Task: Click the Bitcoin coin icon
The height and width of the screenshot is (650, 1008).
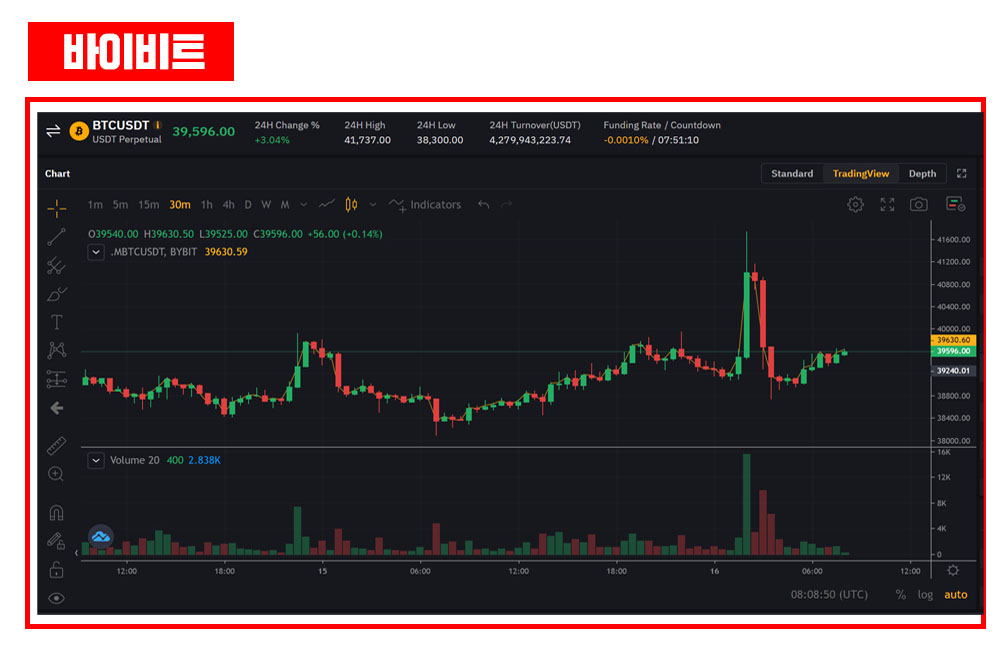Action: click(x=79, y=131)
